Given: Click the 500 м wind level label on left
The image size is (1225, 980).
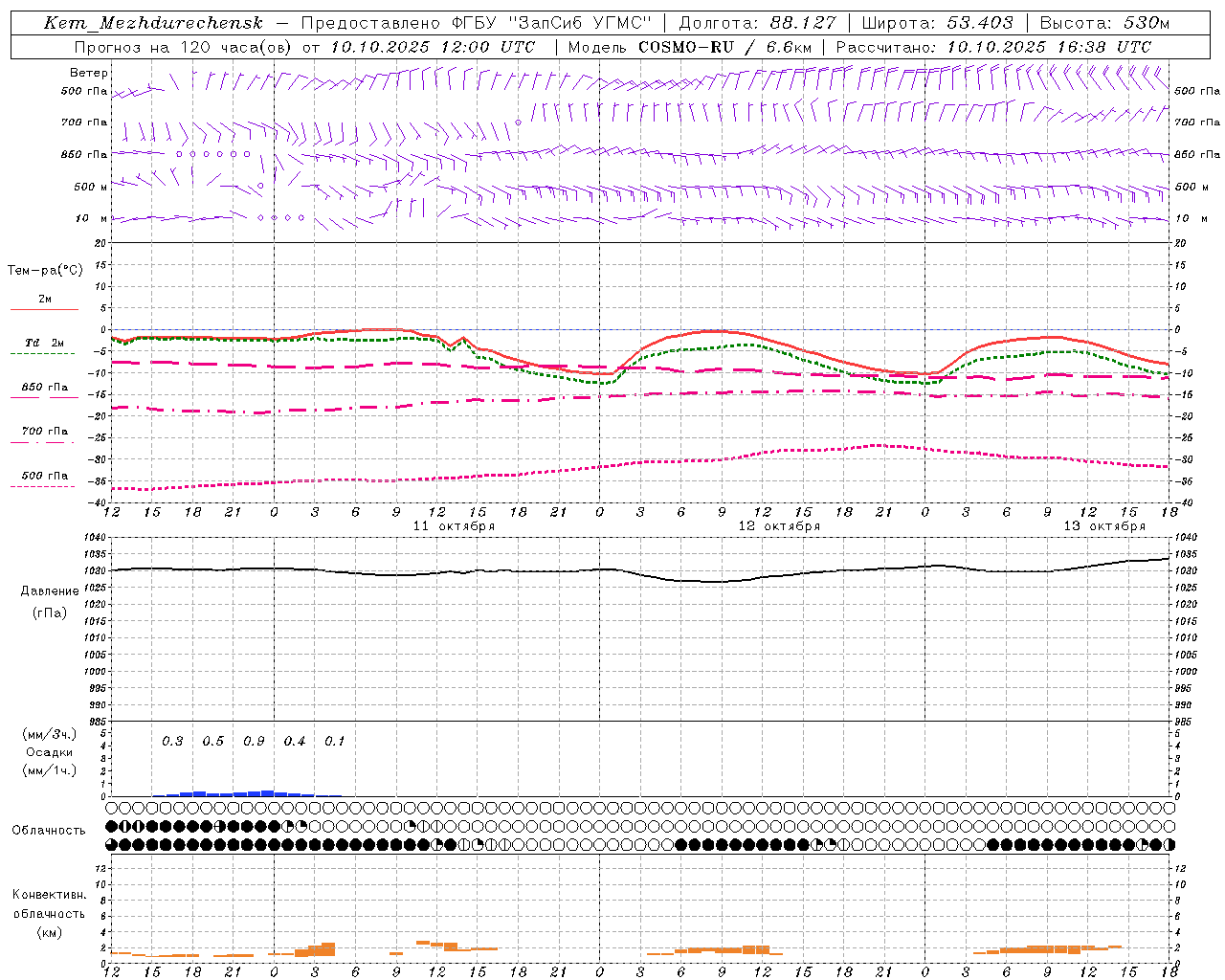Looking at the screenshot, I should [92, 187].
